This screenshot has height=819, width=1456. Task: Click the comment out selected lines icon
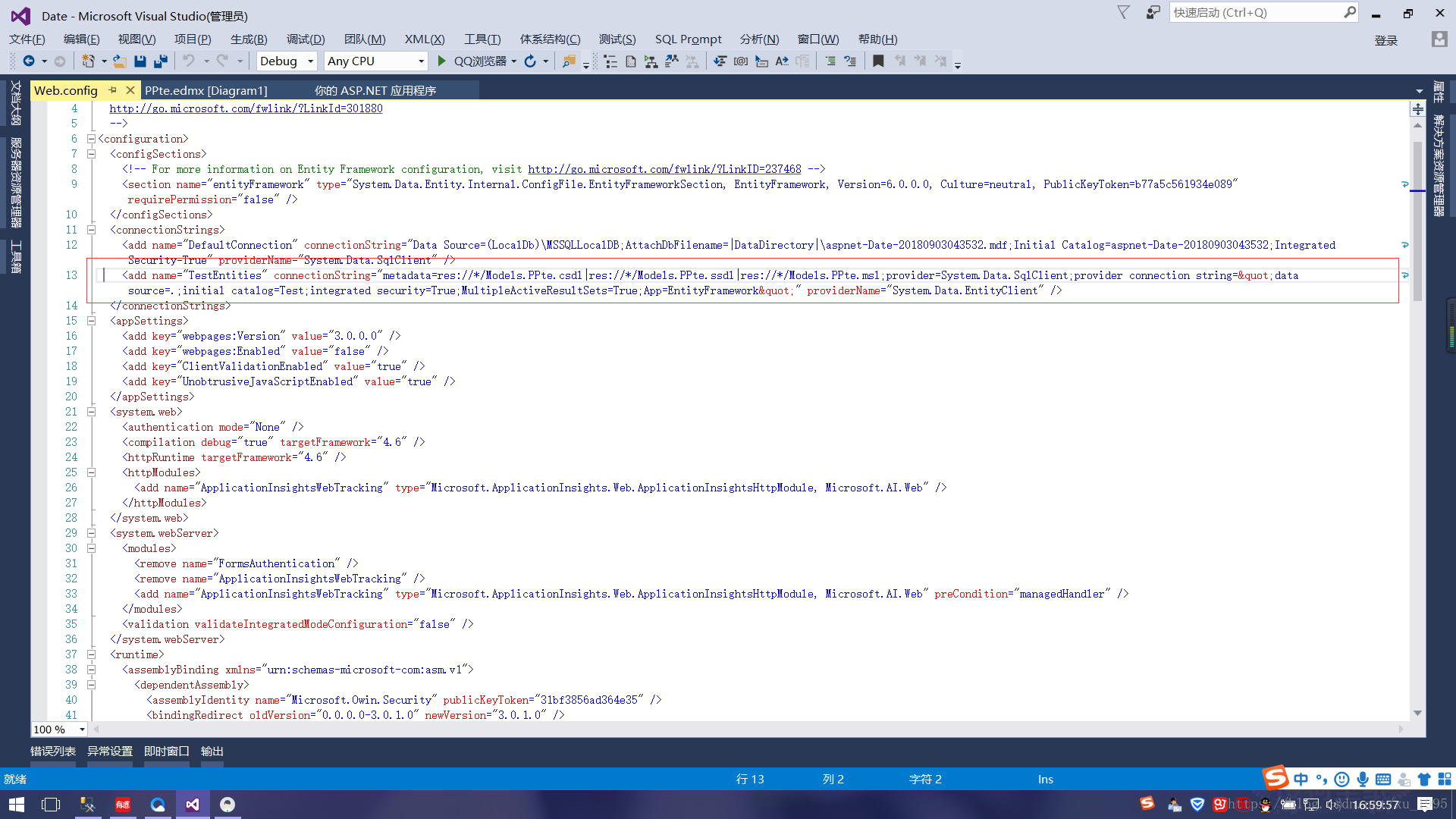830,61
